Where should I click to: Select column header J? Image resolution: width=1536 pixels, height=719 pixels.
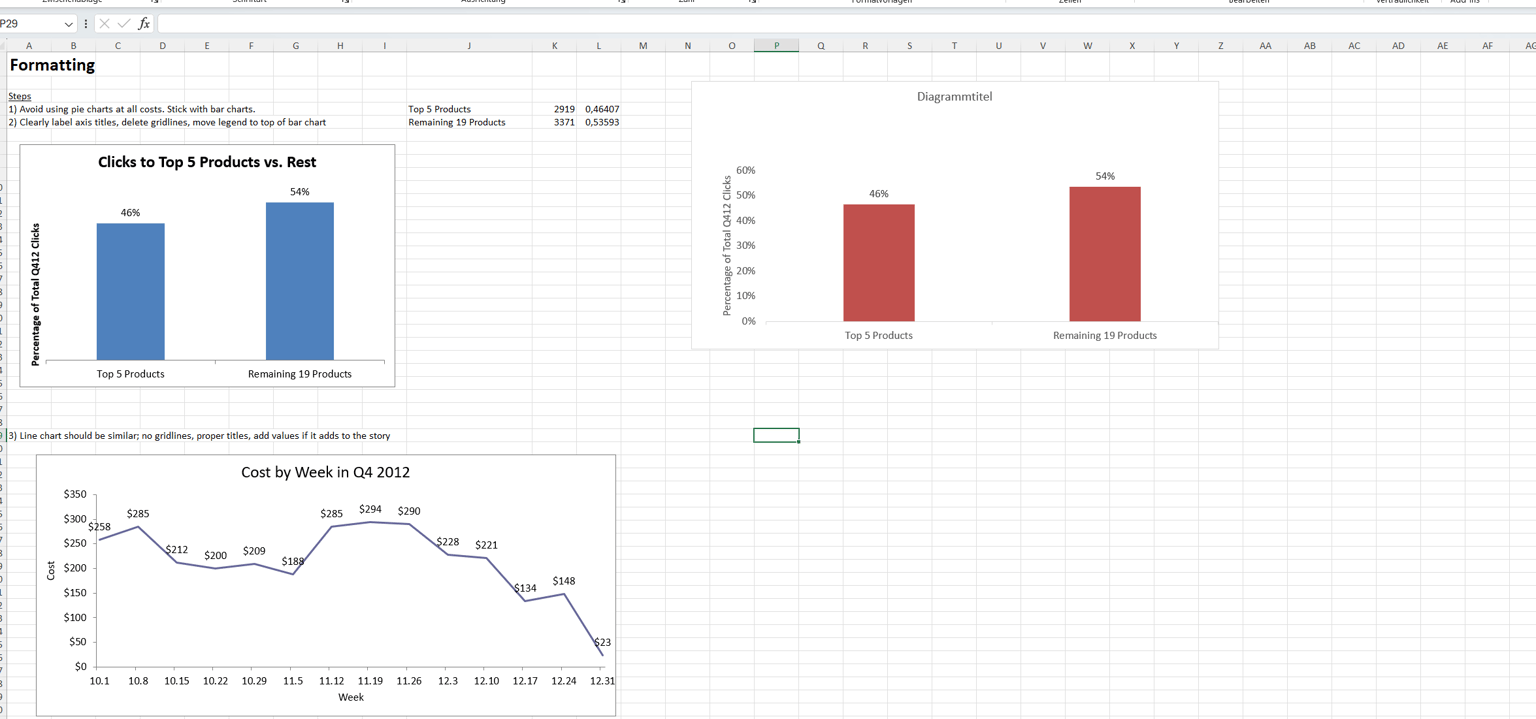click(469, 45)
